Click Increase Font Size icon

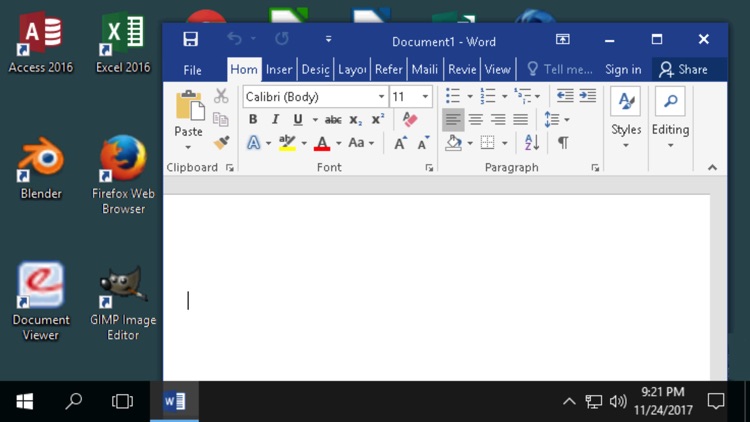(x=400, y=143)
